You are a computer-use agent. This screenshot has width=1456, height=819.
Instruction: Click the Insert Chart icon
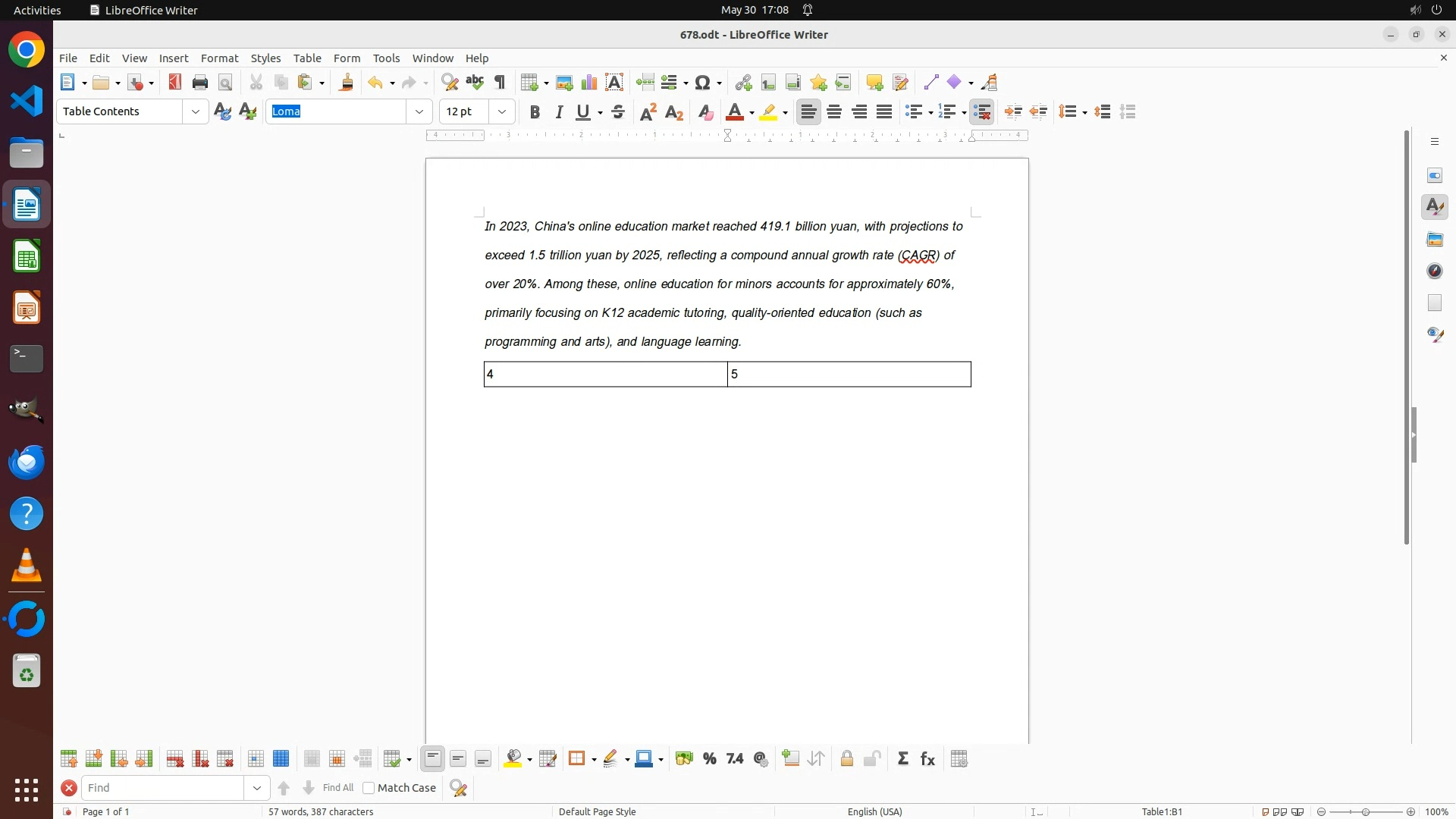[589, 82]
